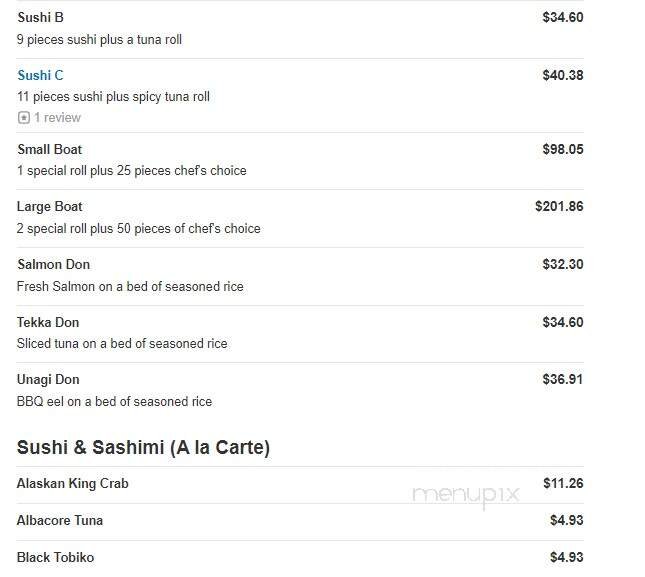Click the Sushi B description text

point(99,40)
